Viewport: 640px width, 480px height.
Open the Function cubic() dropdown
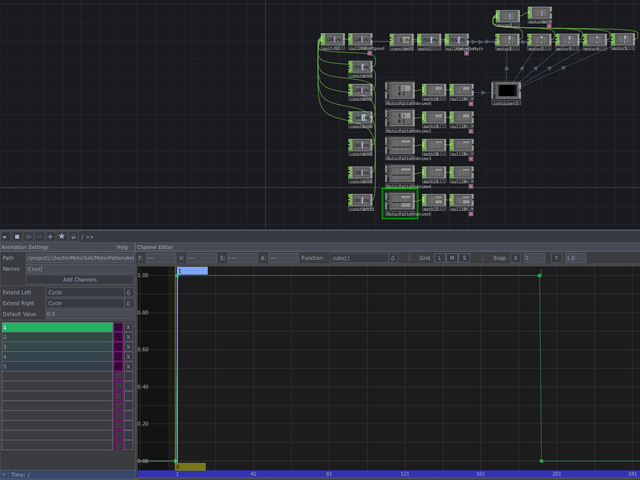359,258
